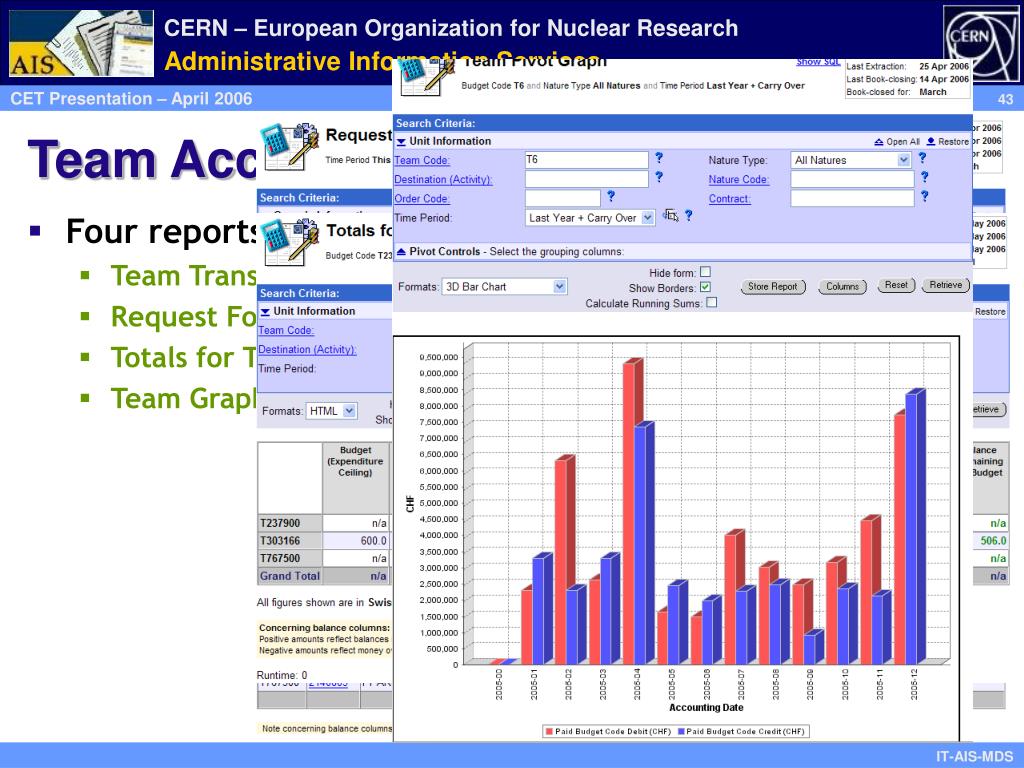
Task: Click the T237900 row header in the table
Action: pos(290,523)
